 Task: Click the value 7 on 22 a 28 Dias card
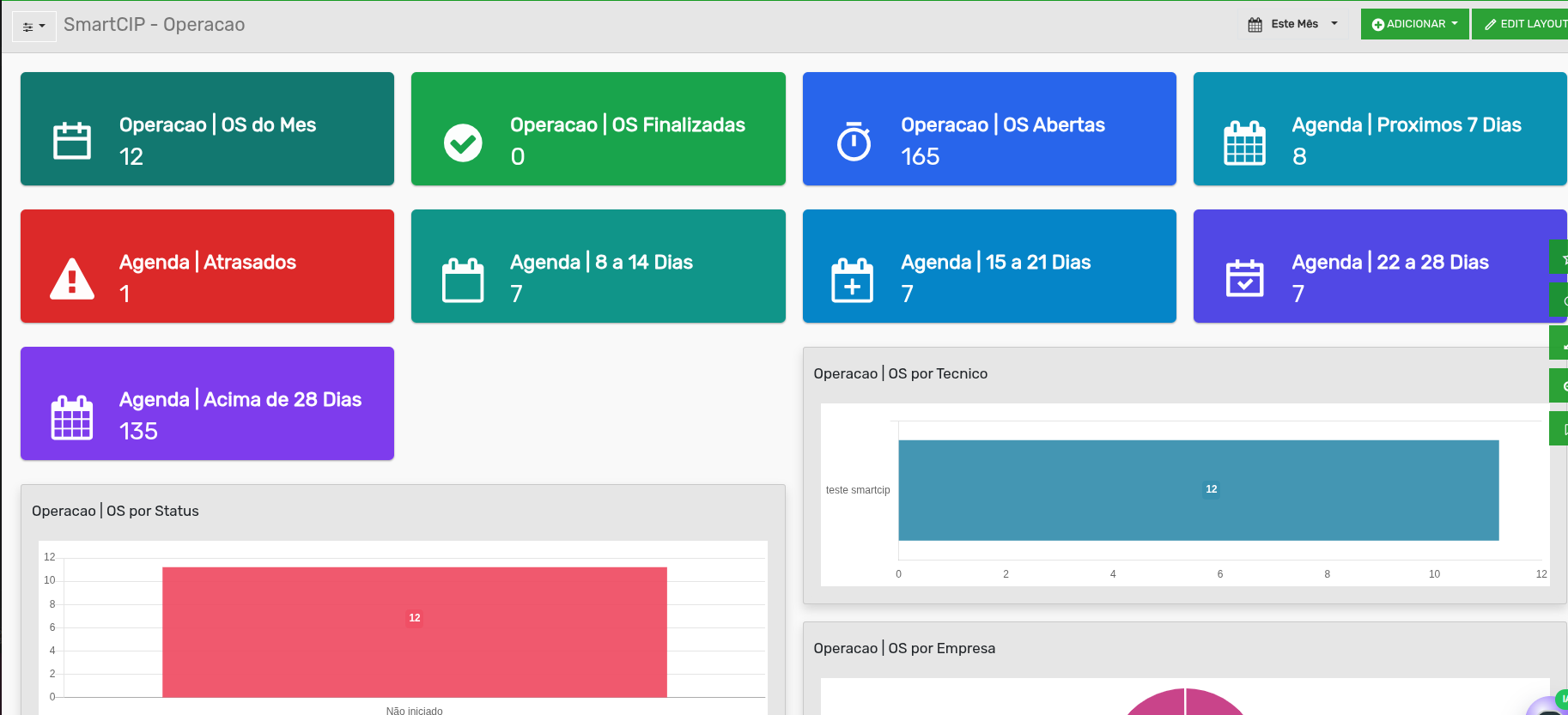1298,294
